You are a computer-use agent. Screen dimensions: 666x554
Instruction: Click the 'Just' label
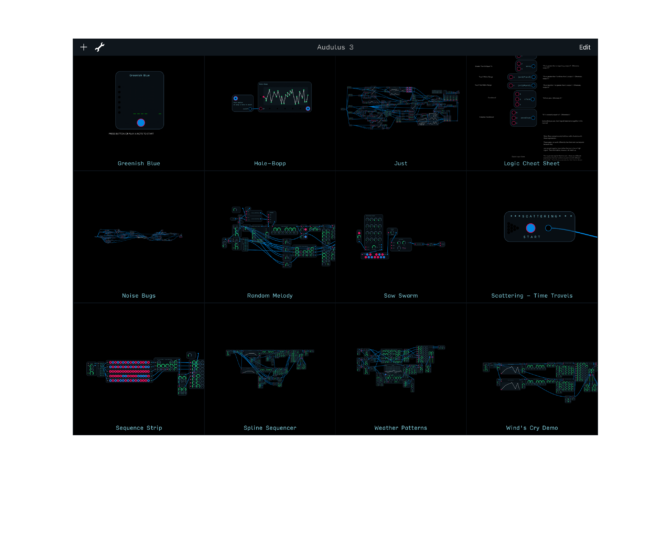401,163
